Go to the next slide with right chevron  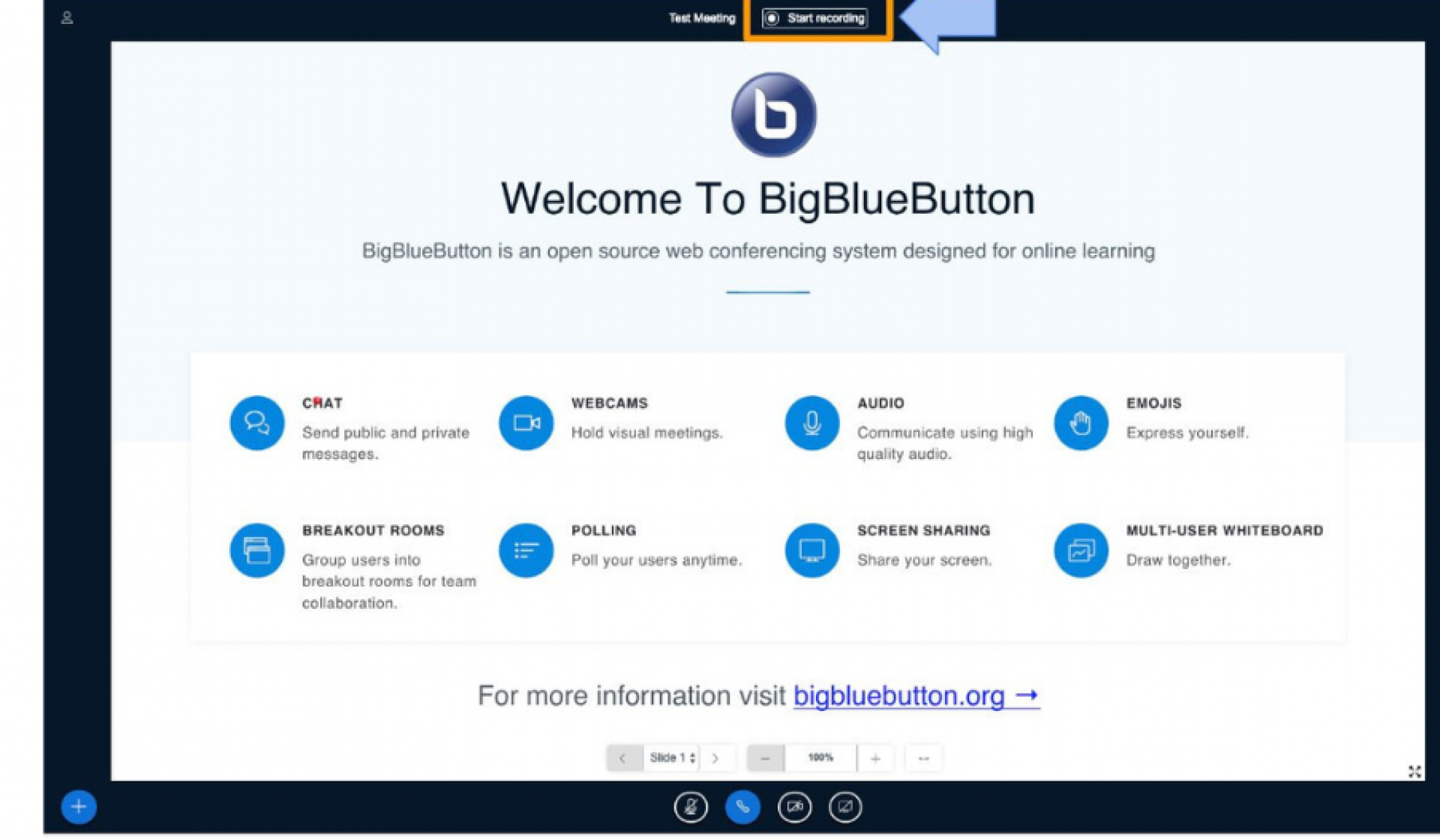coord(716,757)
